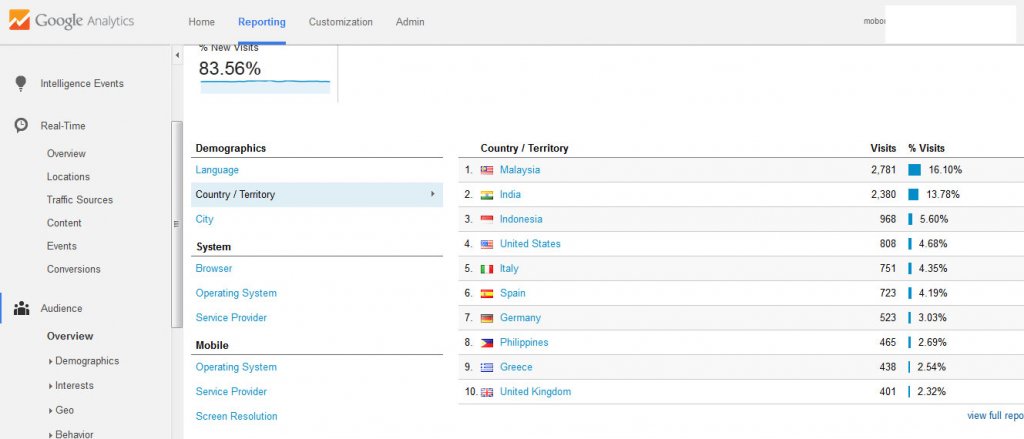Click the Germany flag icon

487,318
